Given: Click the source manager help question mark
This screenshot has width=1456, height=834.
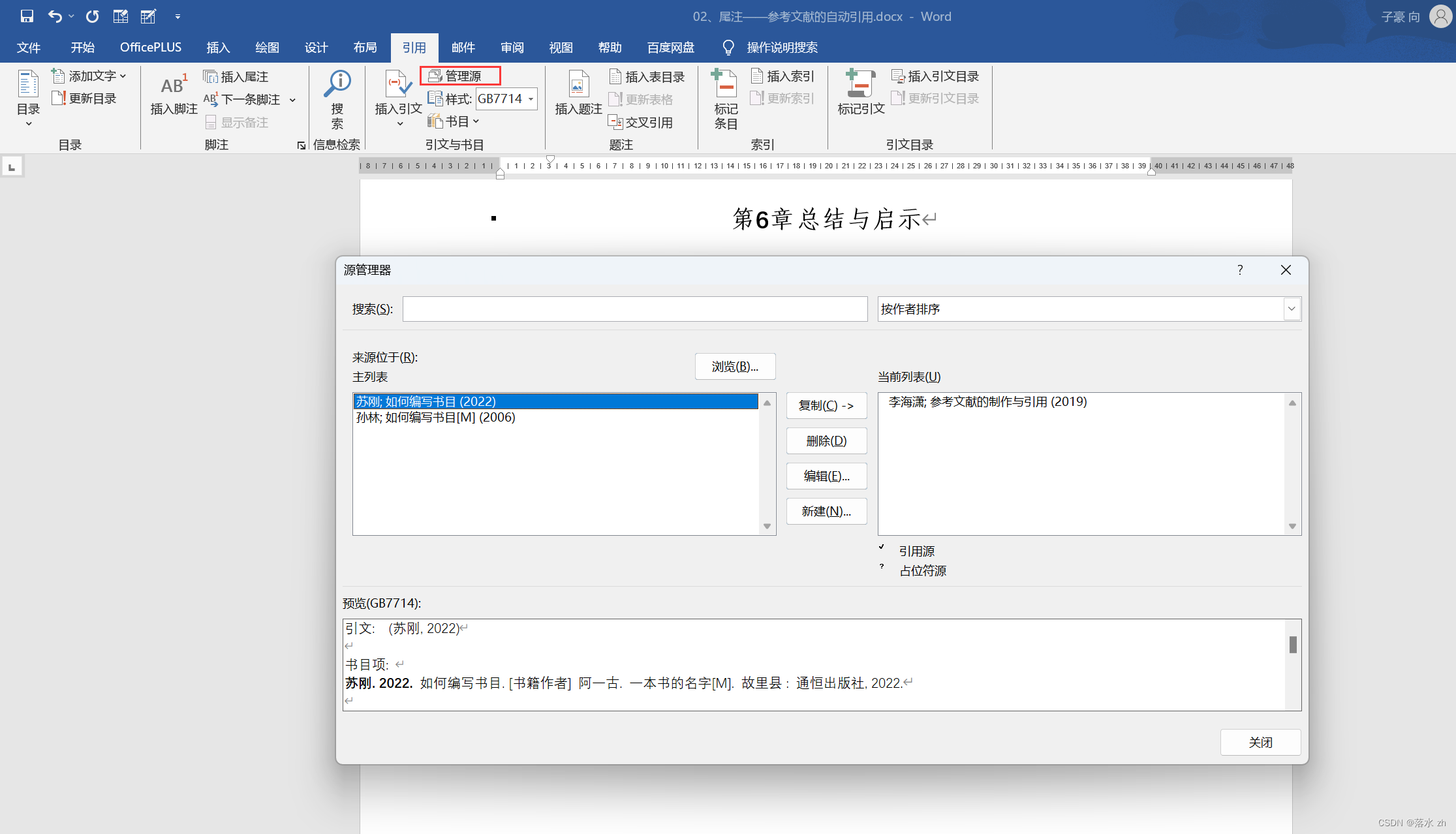Looking at the screenshot, I should tap(1240, 270).
